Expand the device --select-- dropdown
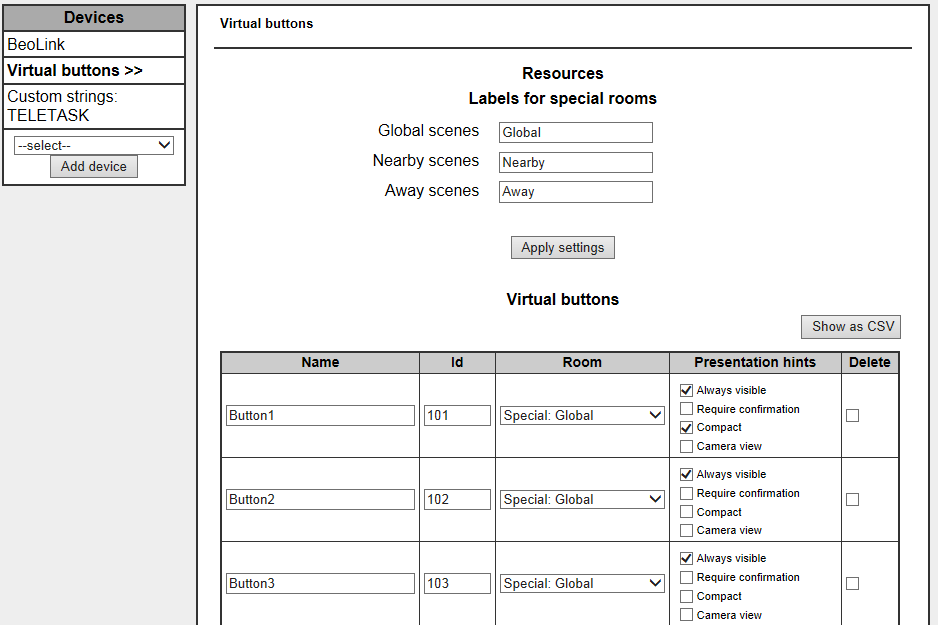938x625 pixels. [94, 145]
